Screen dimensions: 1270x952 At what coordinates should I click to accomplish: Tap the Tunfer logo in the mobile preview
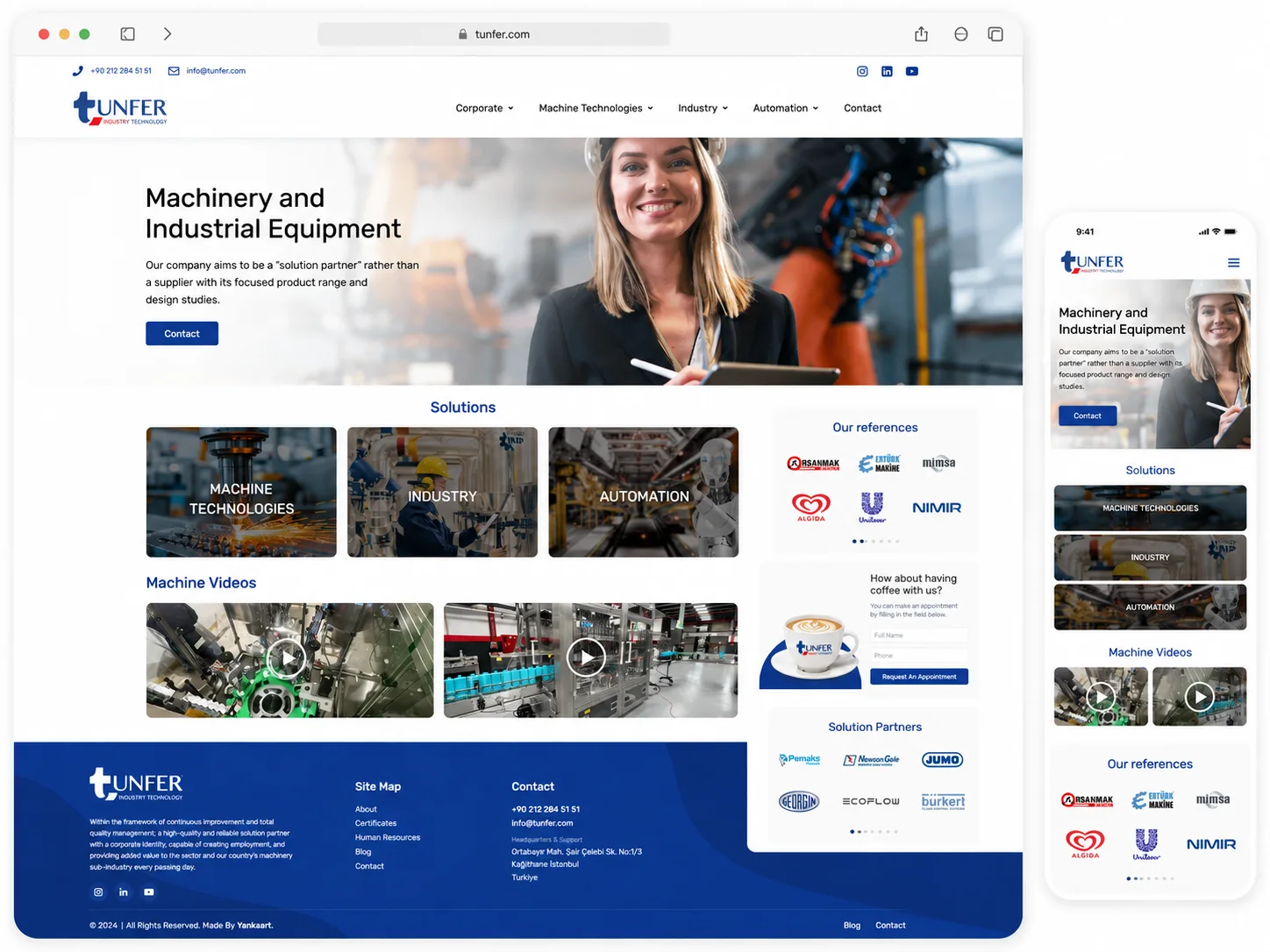[x=1092, y=262]
